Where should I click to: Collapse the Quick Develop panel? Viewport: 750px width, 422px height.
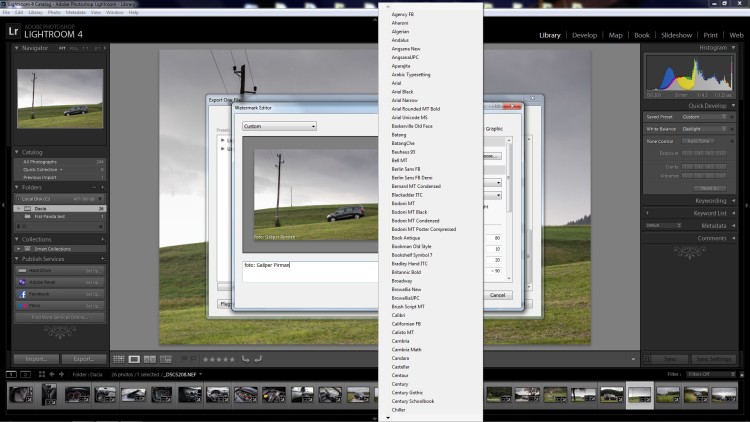click(733, 105)
